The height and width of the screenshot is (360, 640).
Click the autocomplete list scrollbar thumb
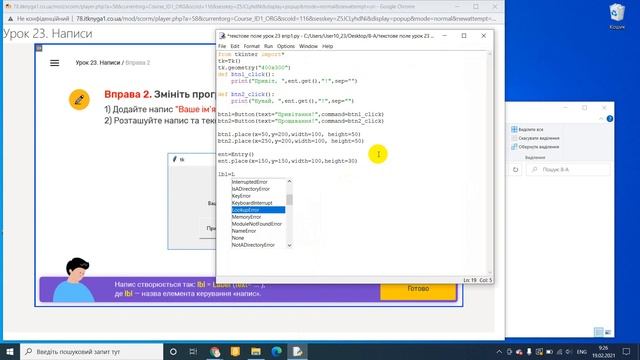(x=289, y=200)
